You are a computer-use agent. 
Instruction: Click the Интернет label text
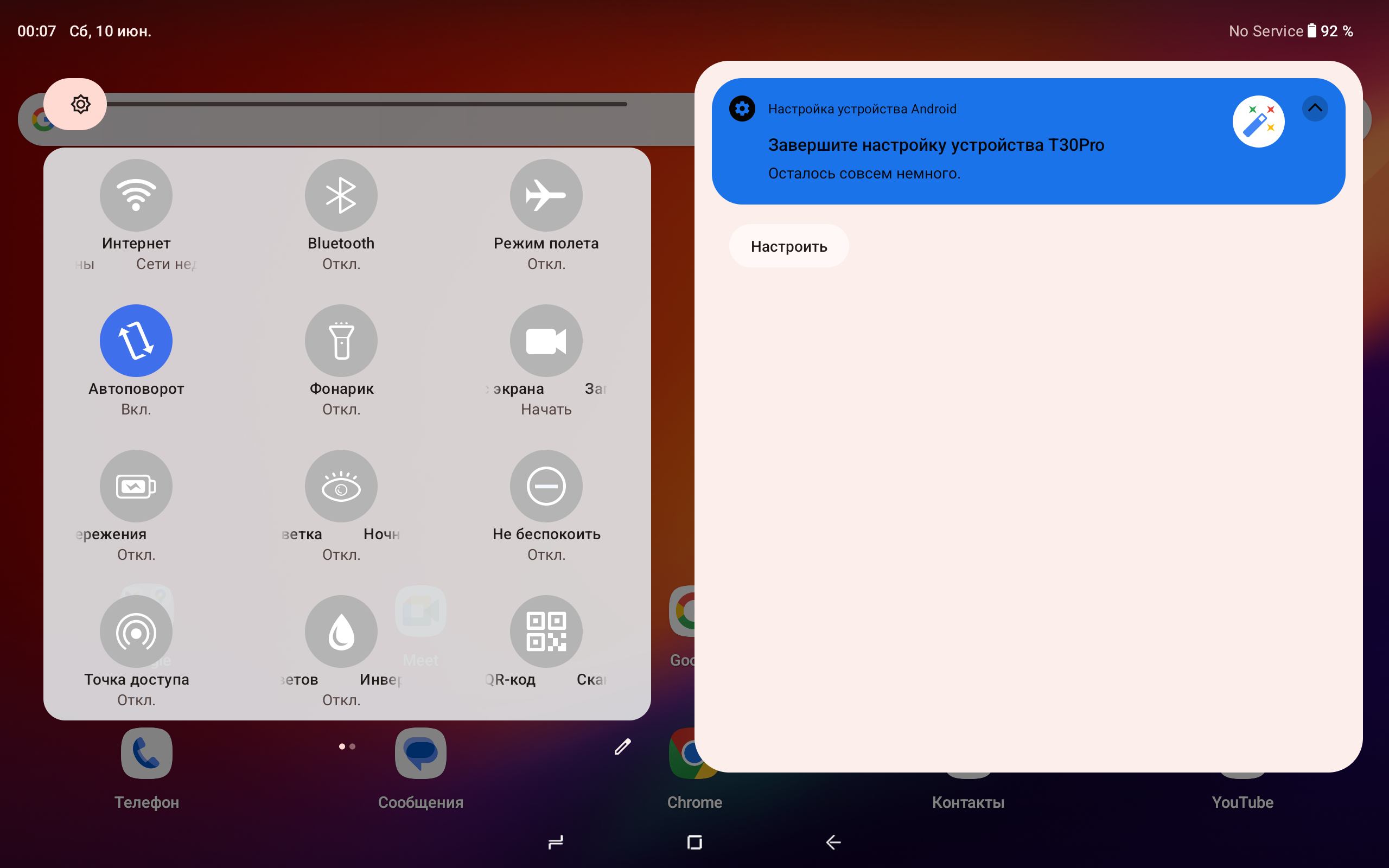pyautogui.click(x=136, y=244)
